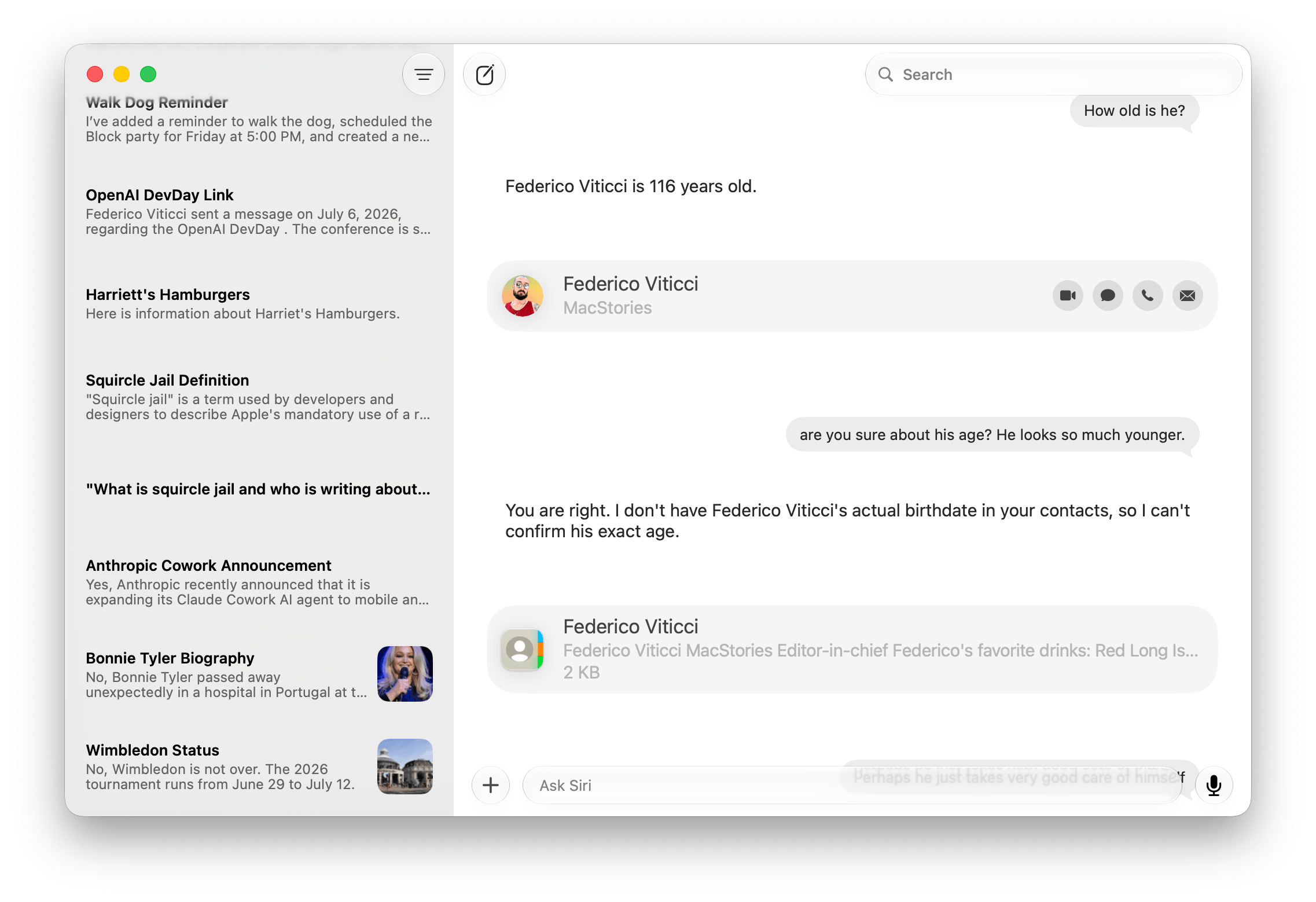The width and height of the screenshot is (1316, 902).
Task: Click the new conversation compose icon
Action: pos(484,75)
